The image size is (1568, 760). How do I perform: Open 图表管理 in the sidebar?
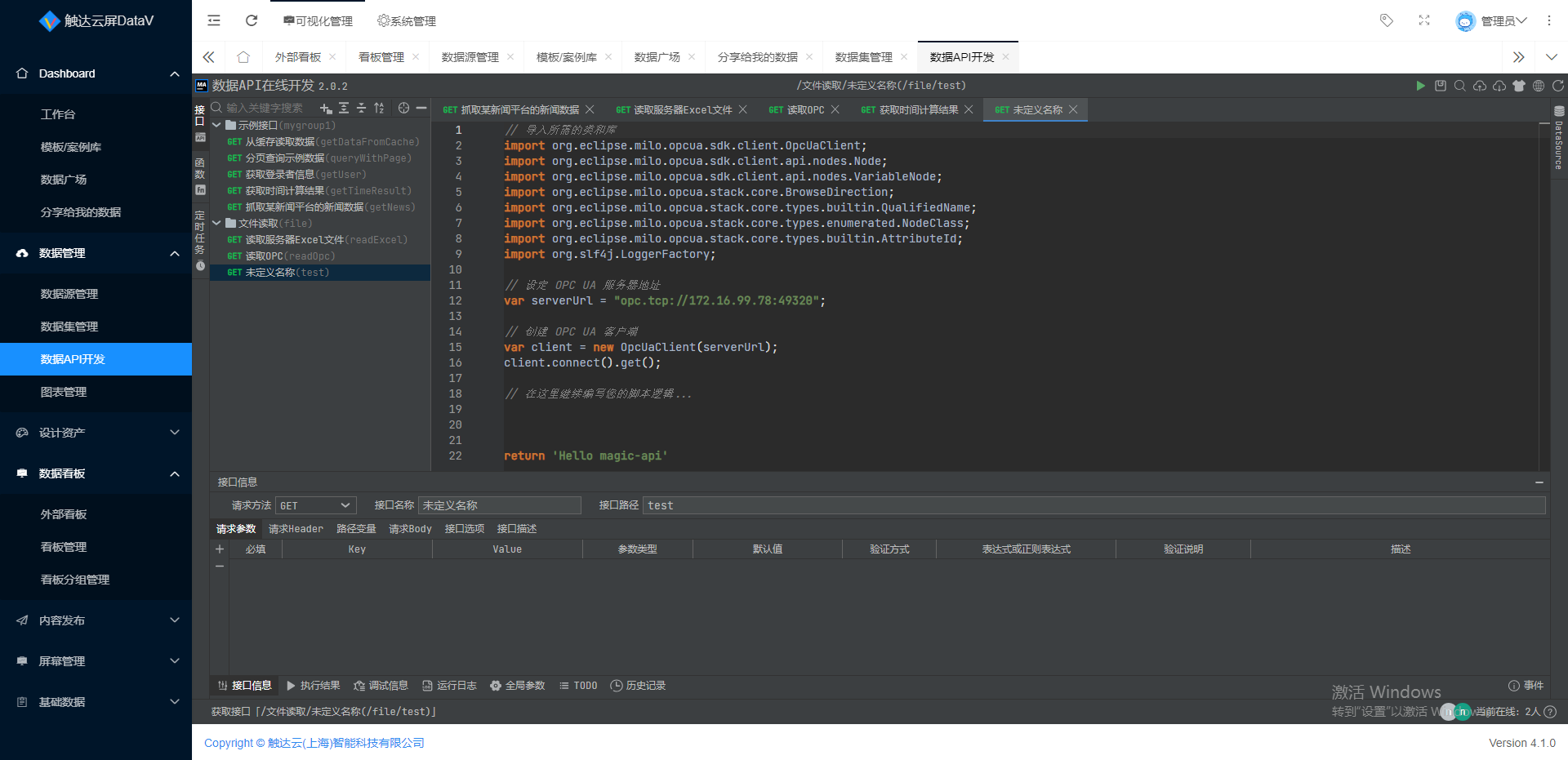coord(64,392)
